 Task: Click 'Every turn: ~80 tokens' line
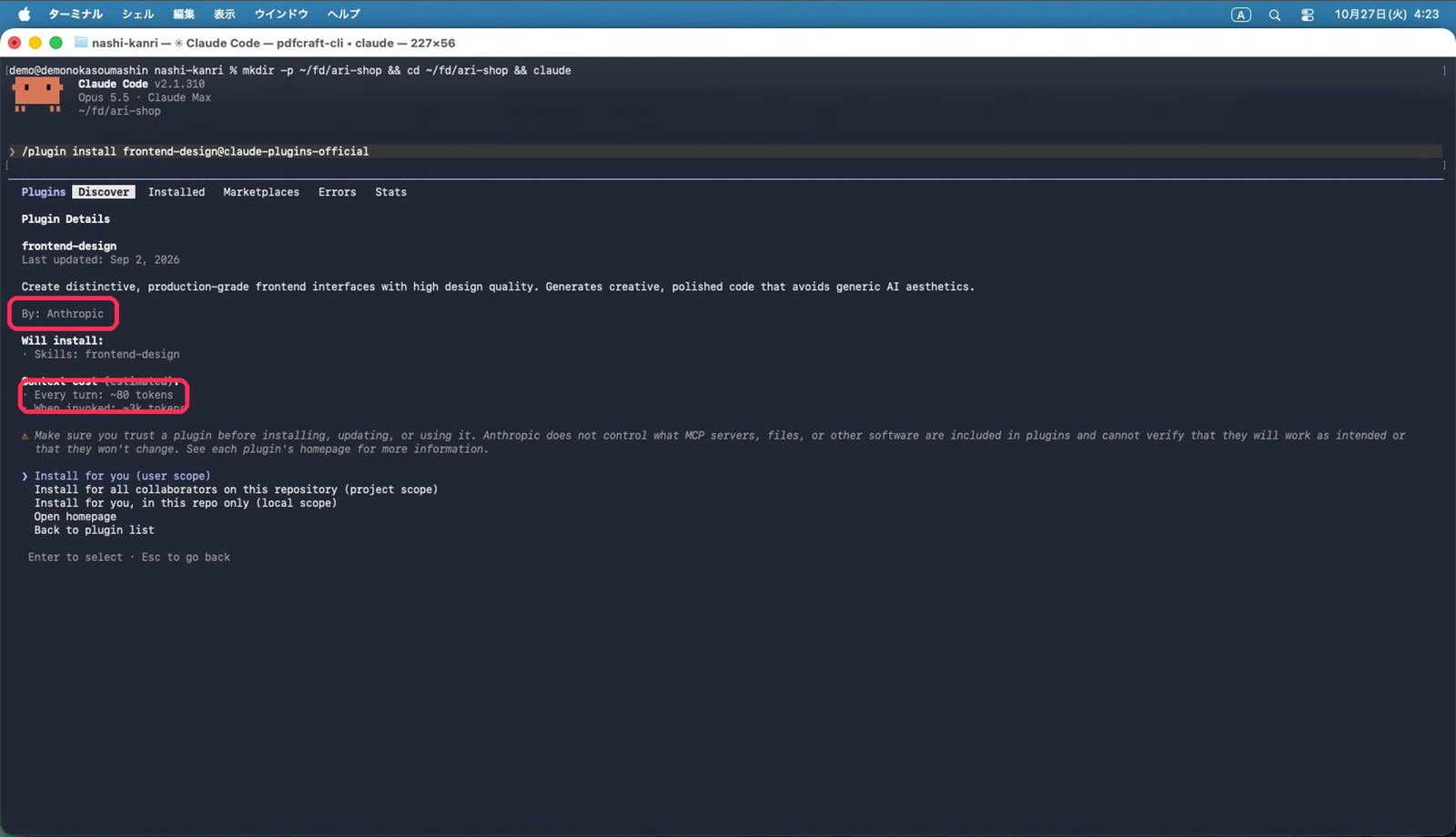104,395
